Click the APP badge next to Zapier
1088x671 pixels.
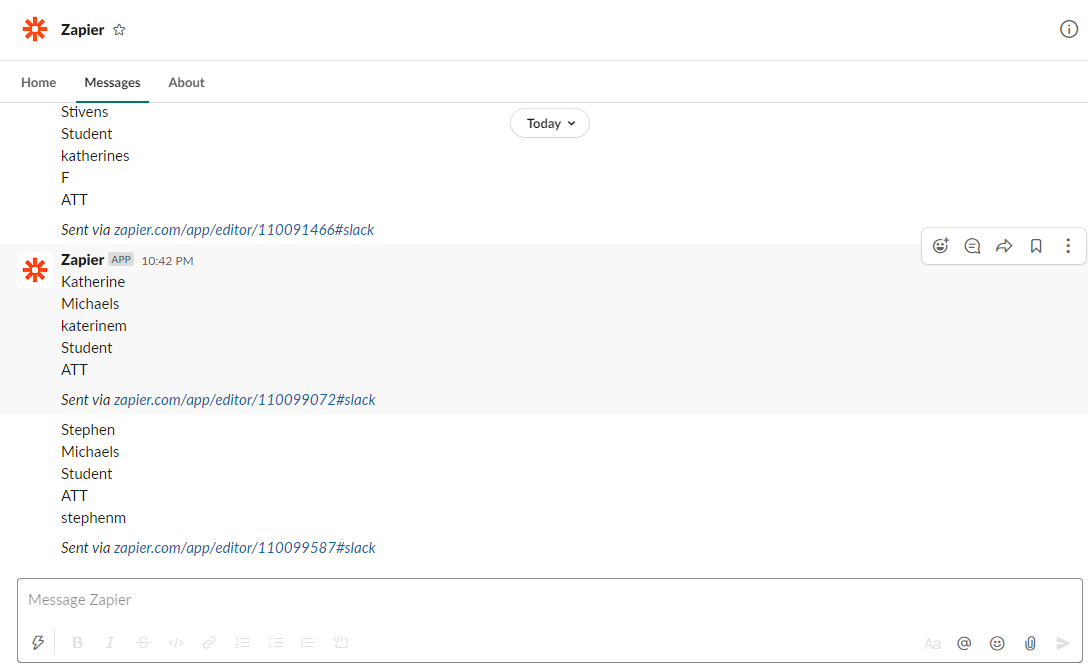[121, 260]
